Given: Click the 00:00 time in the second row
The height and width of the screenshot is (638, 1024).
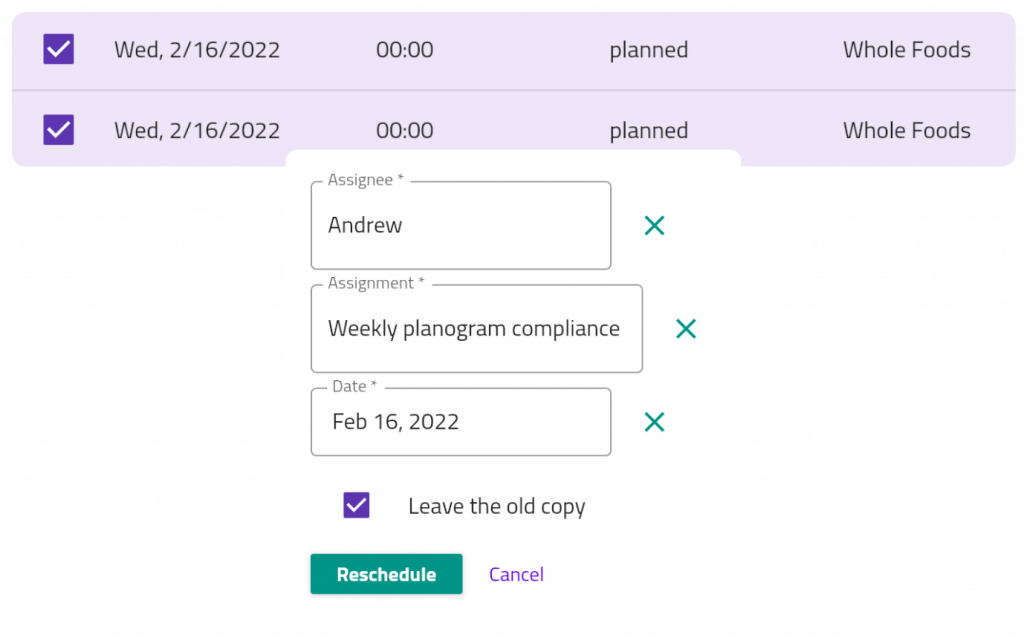Looking at the screenshot, I should 404,130.
